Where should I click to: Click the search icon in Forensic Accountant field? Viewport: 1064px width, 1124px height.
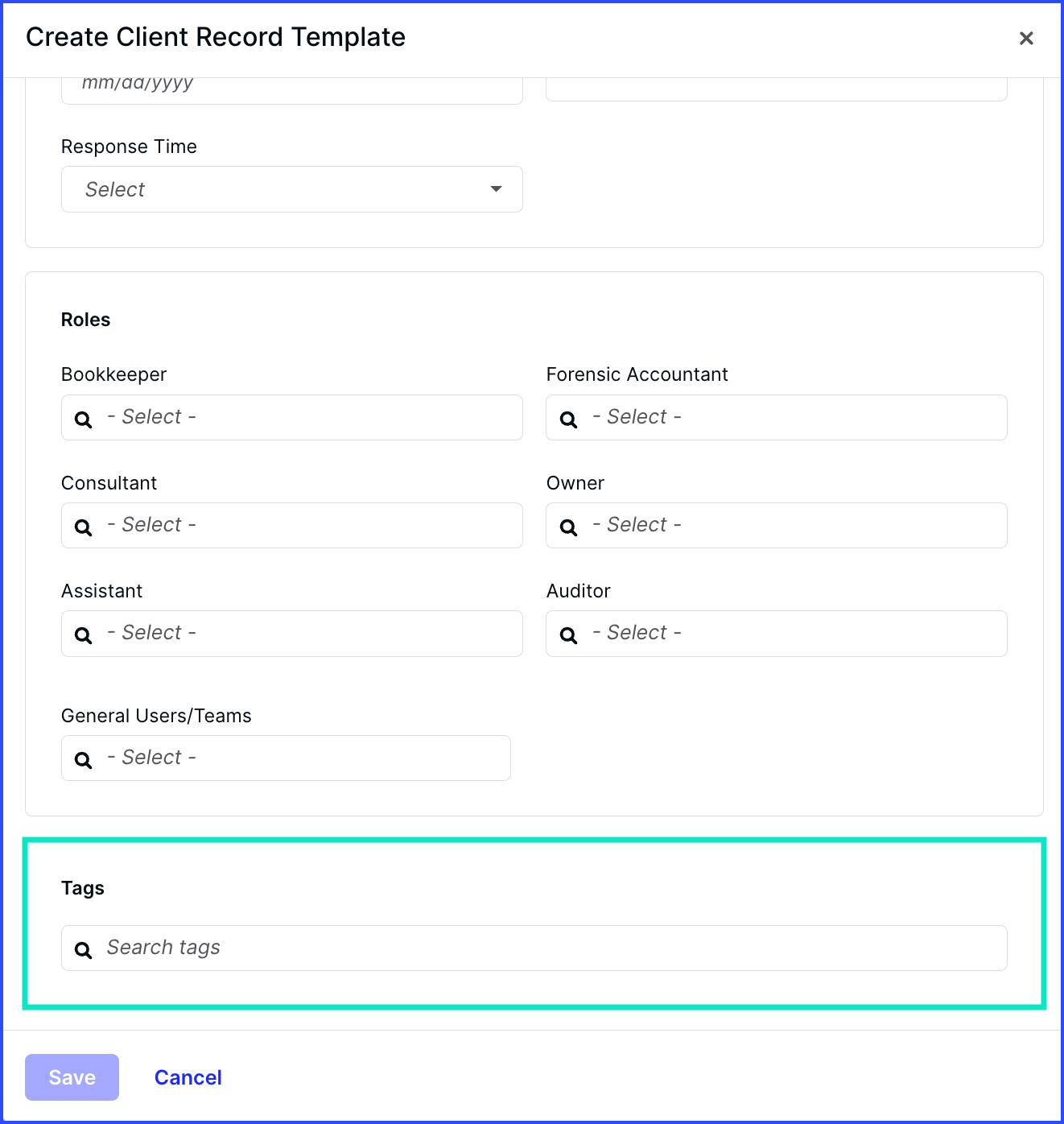click(x=568, y=419)
